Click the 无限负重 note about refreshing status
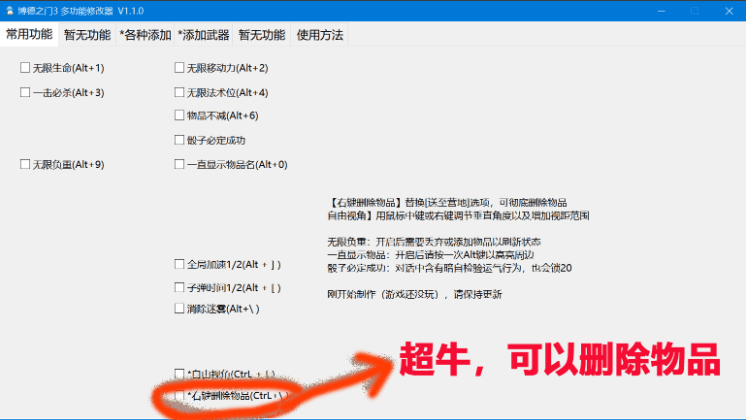Viewport: 746px width, 420px height. 434,242
